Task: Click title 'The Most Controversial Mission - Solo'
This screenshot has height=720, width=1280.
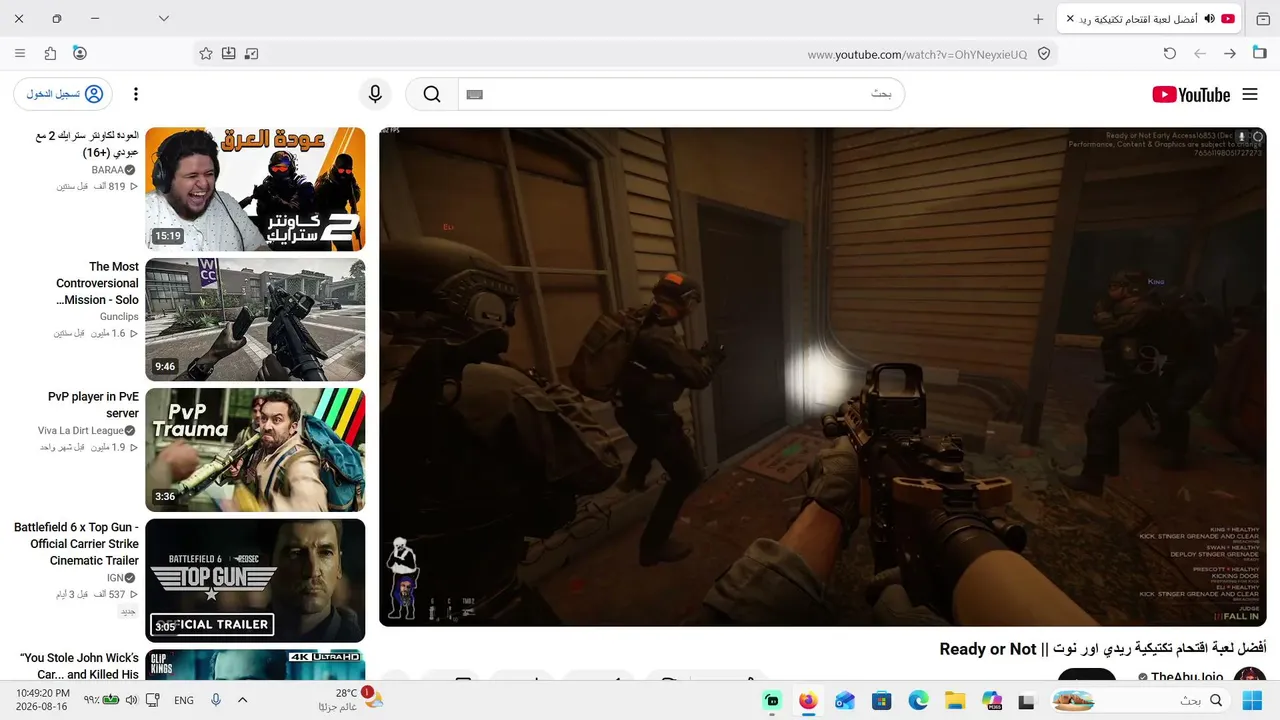Action: (97, 283)
